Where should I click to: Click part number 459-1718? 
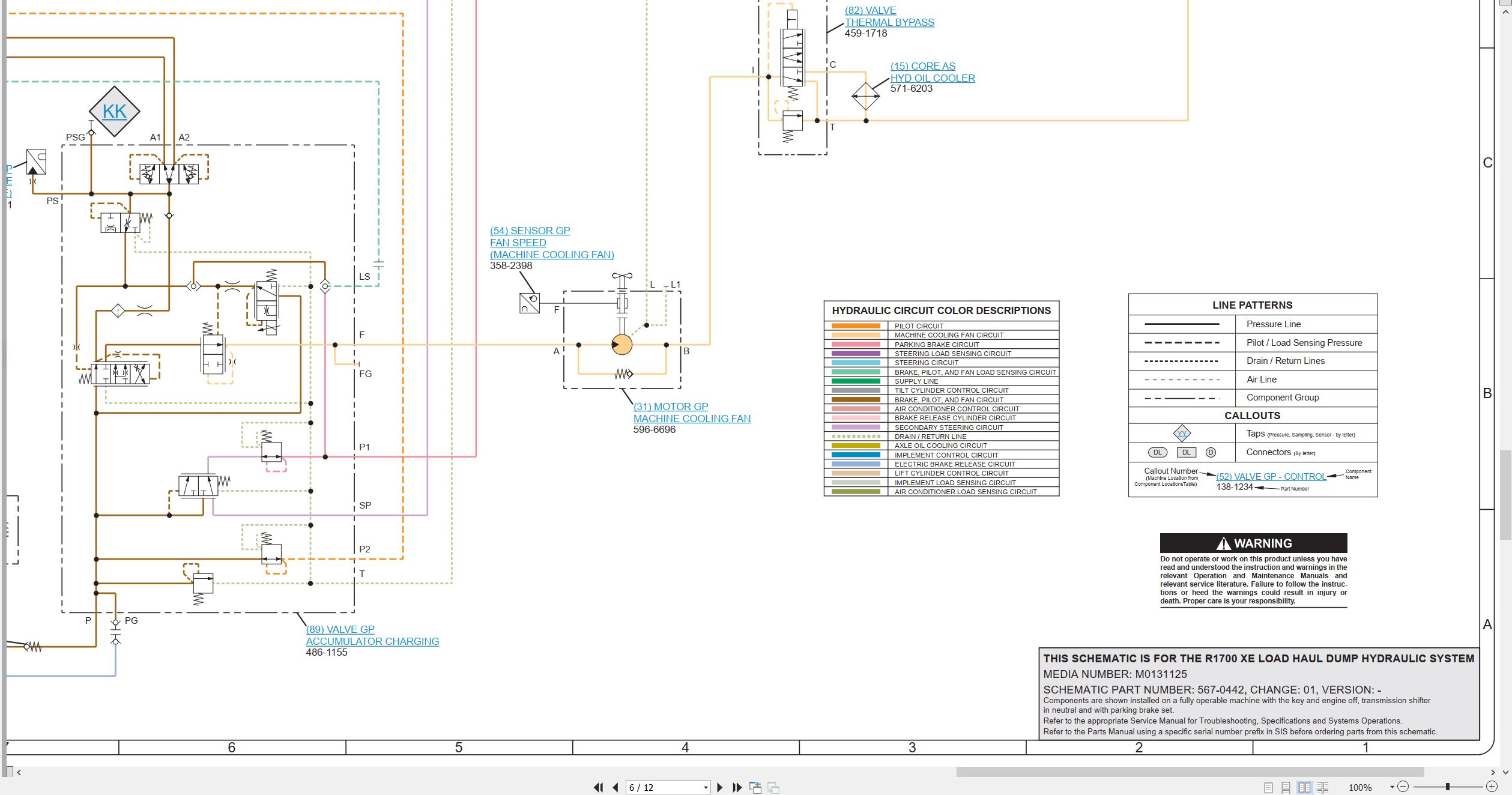click(x=866, y=34)
